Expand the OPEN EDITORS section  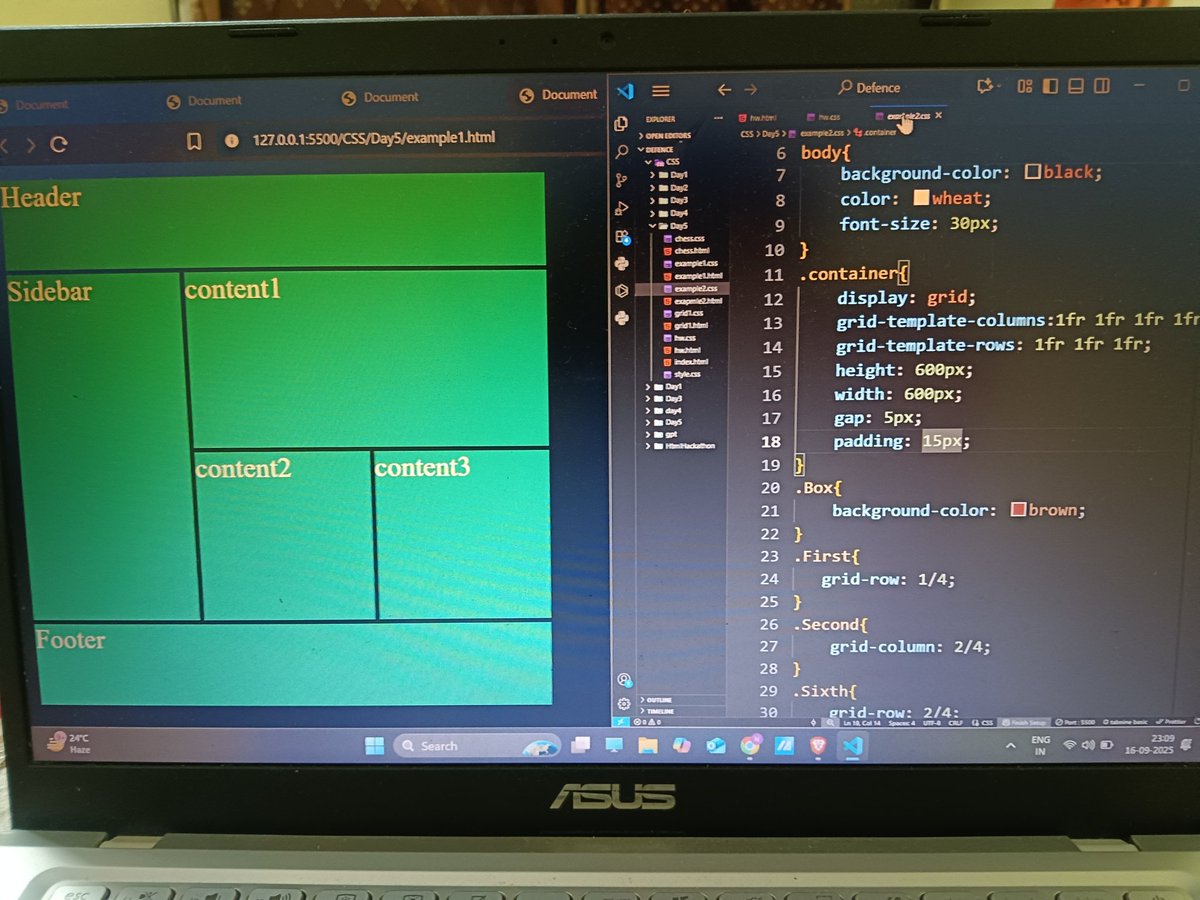click(x=664, y=135)
